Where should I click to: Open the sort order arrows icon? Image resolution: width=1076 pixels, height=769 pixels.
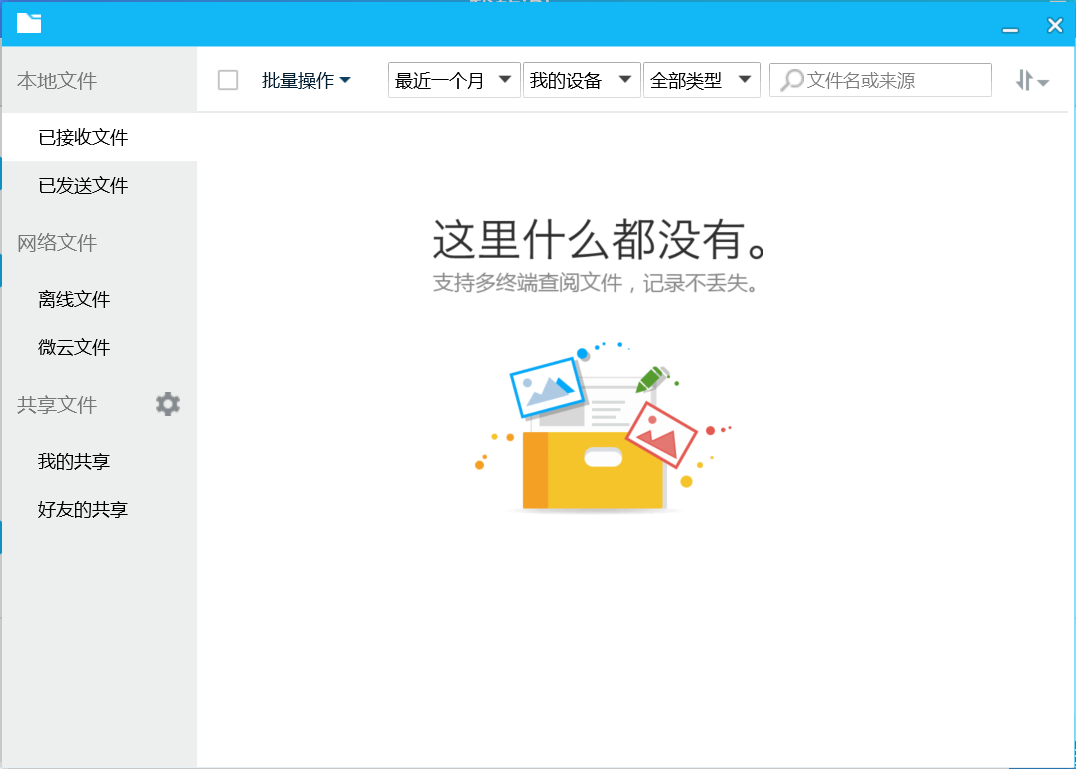point(1031,81)
